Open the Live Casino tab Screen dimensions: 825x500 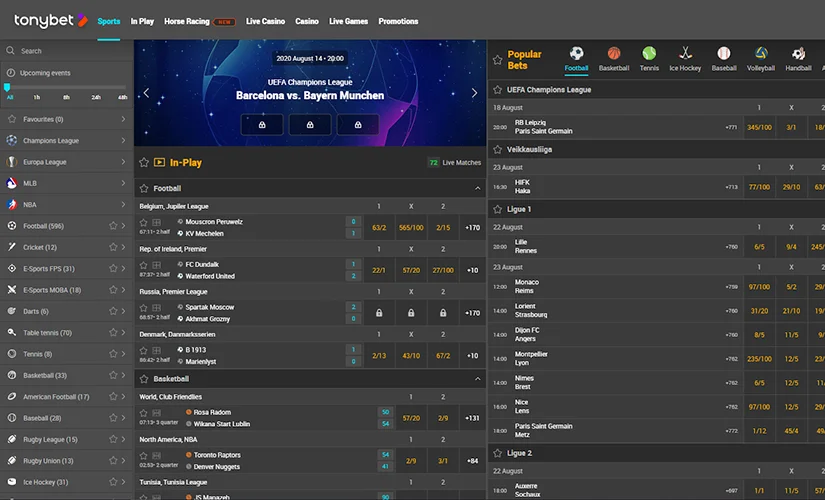pos(265,22)
